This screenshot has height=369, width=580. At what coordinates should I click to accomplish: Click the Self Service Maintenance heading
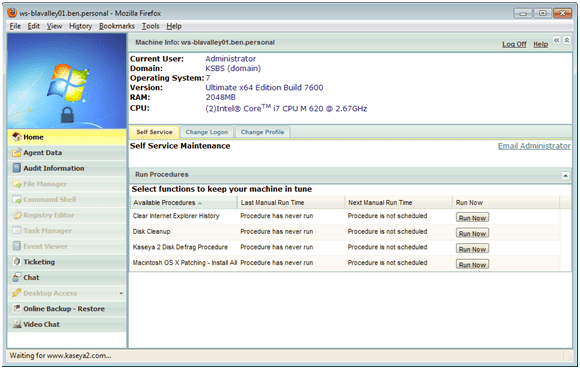[x=180, y=146]
